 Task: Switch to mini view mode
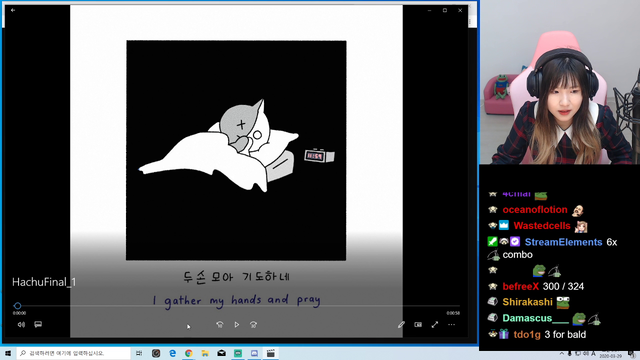click(418, 324)
